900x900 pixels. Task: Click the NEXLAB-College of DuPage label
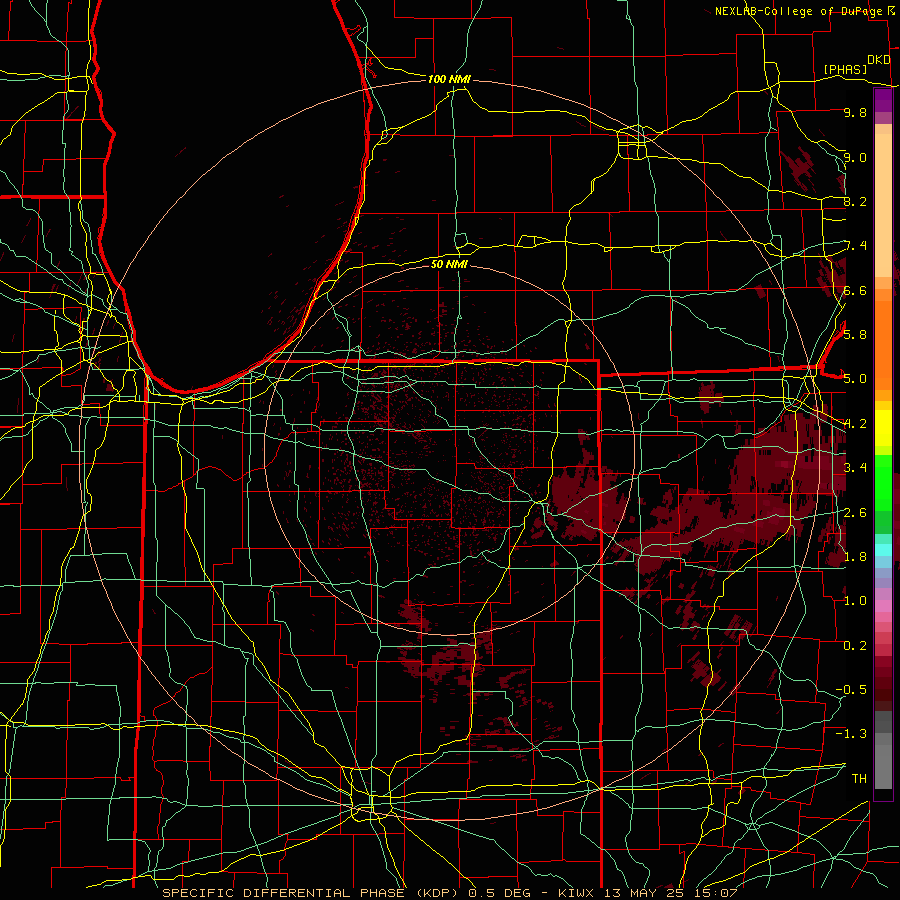[x=798, y=11]
